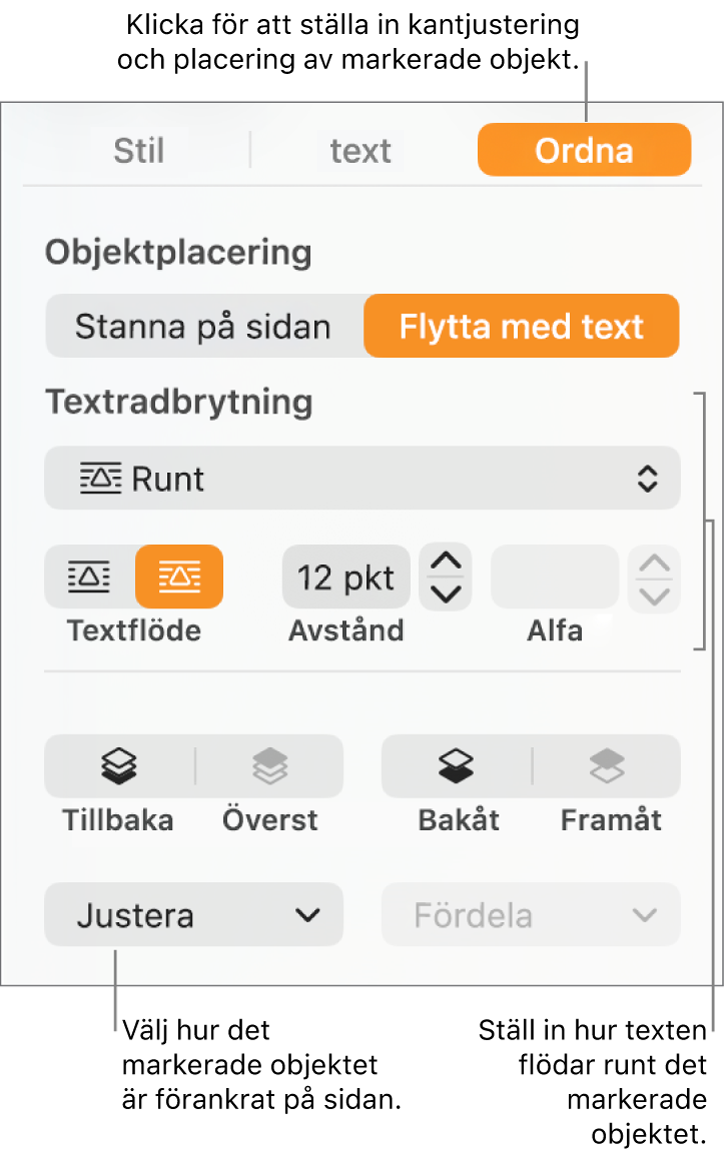Click the Bakåt layer icon
The height and width of the screenshot is (1161, 724).
[x=456, y=766]
